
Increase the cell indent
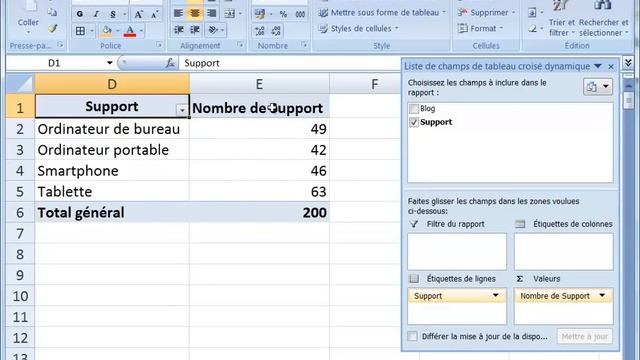[195, 30]
